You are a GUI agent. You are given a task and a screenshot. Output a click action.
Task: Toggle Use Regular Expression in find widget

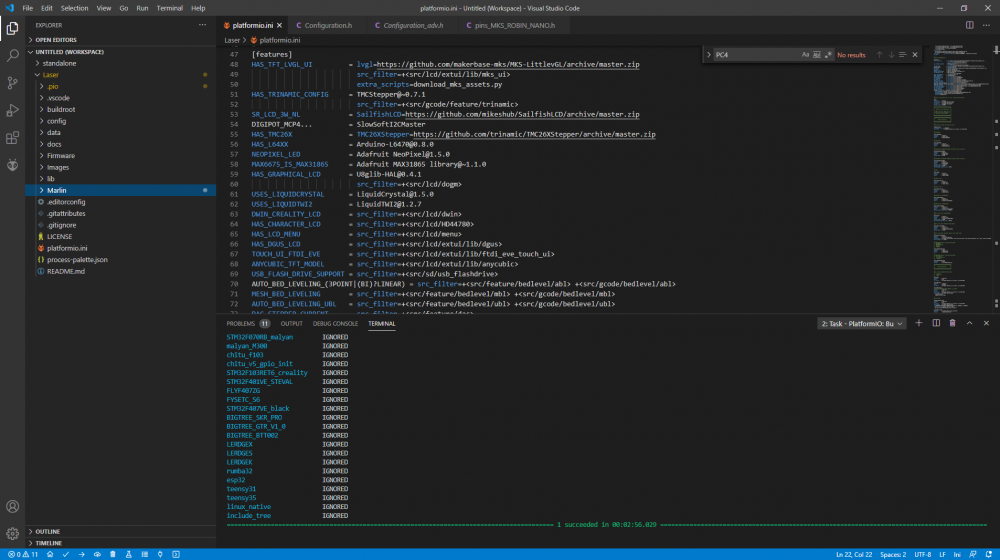tap(828, 55)
